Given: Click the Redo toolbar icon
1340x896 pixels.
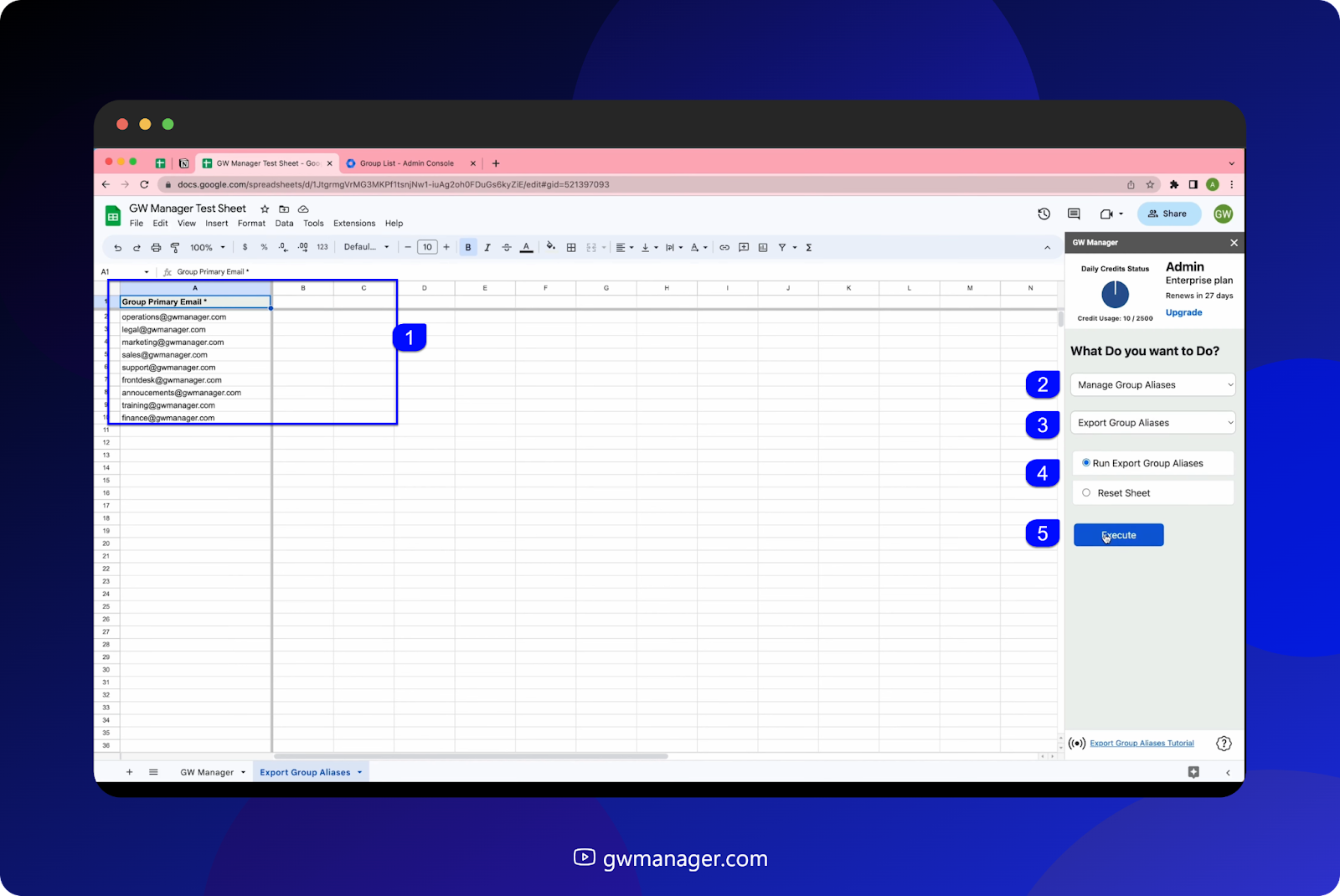Looking at the screenshot, I should (x=137, y=248).
